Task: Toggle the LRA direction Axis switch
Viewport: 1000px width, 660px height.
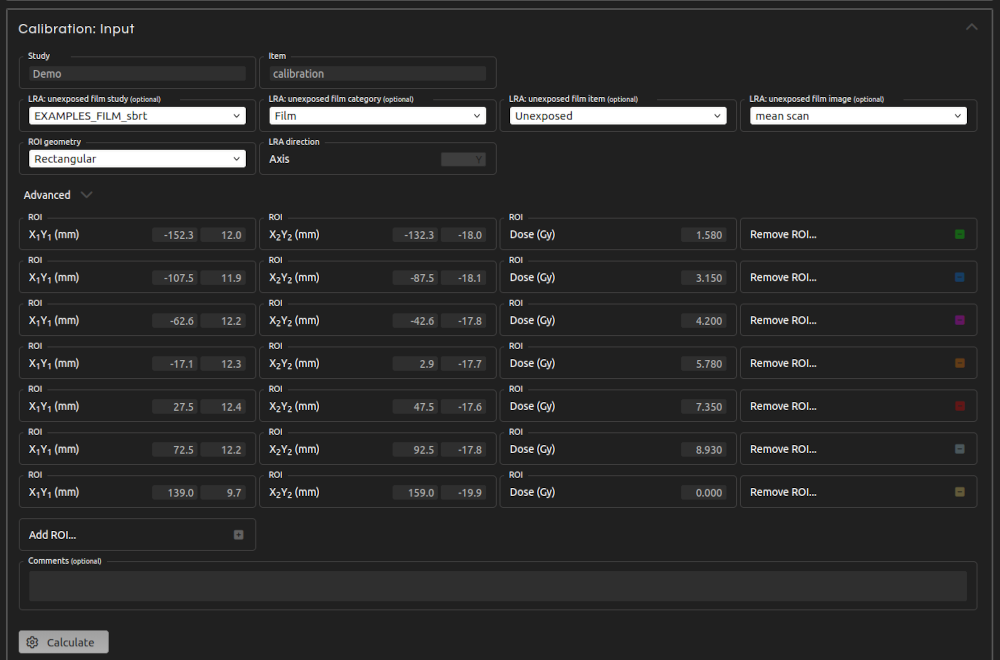Action: (x=463, y=159)
